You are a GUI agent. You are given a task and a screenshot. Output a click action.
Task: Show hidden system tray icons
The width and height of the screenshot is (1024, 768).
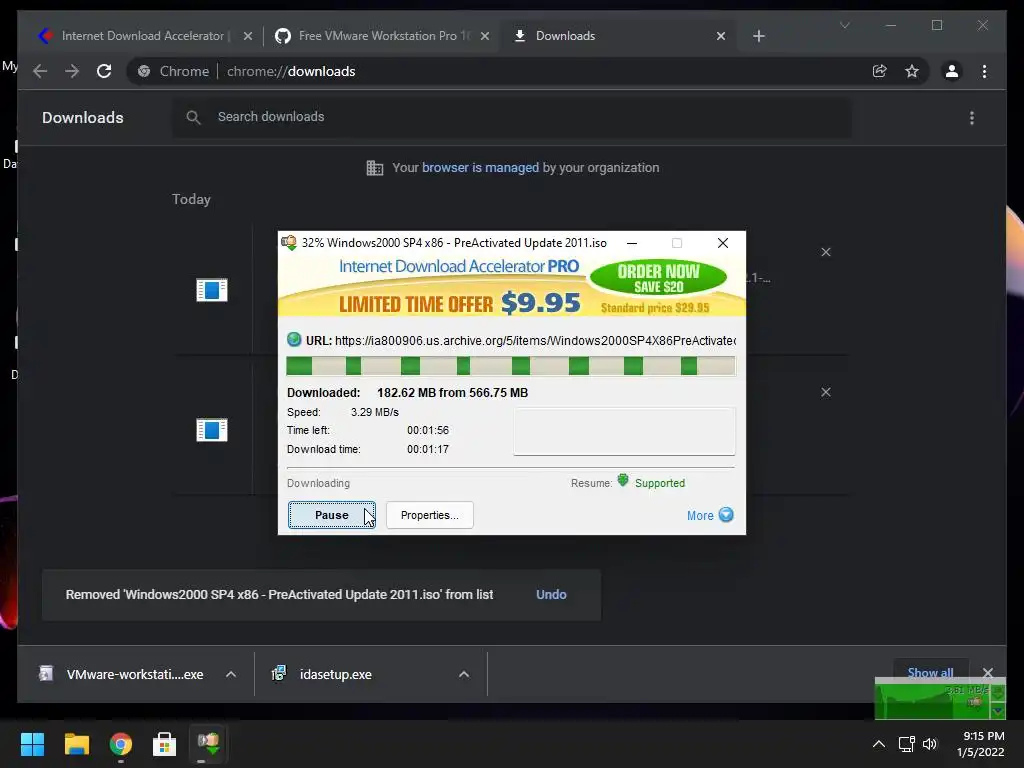click(x=879, y=744)
